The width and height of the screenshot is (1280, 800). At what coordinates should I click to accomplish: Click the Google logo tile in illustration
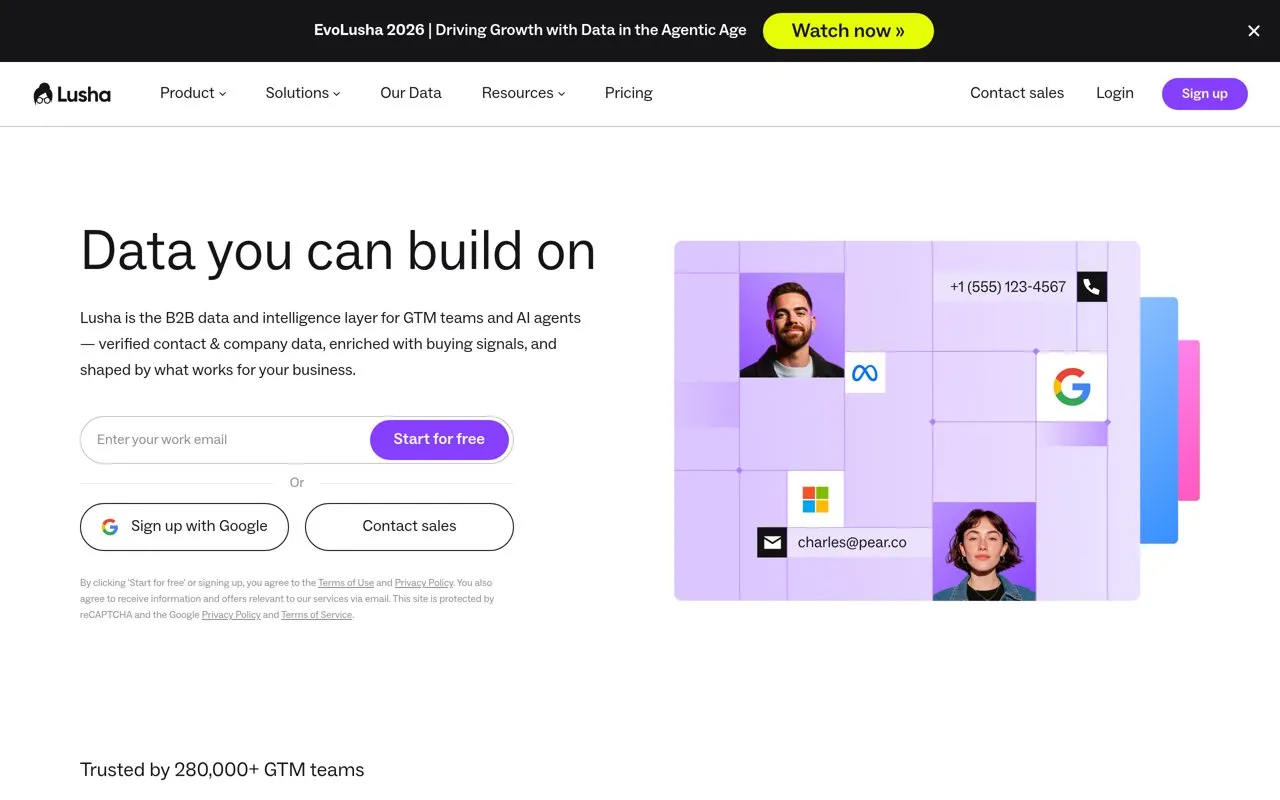1072,387
